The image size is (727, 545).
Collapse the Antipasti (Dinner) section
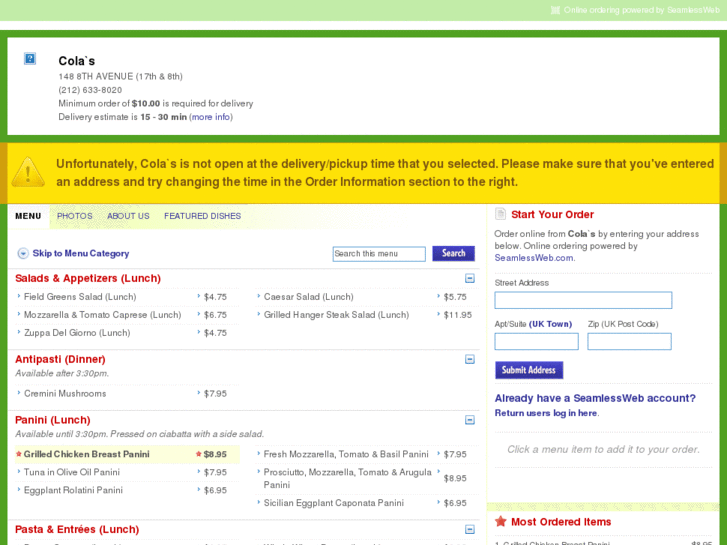click(x=470, y=359)
